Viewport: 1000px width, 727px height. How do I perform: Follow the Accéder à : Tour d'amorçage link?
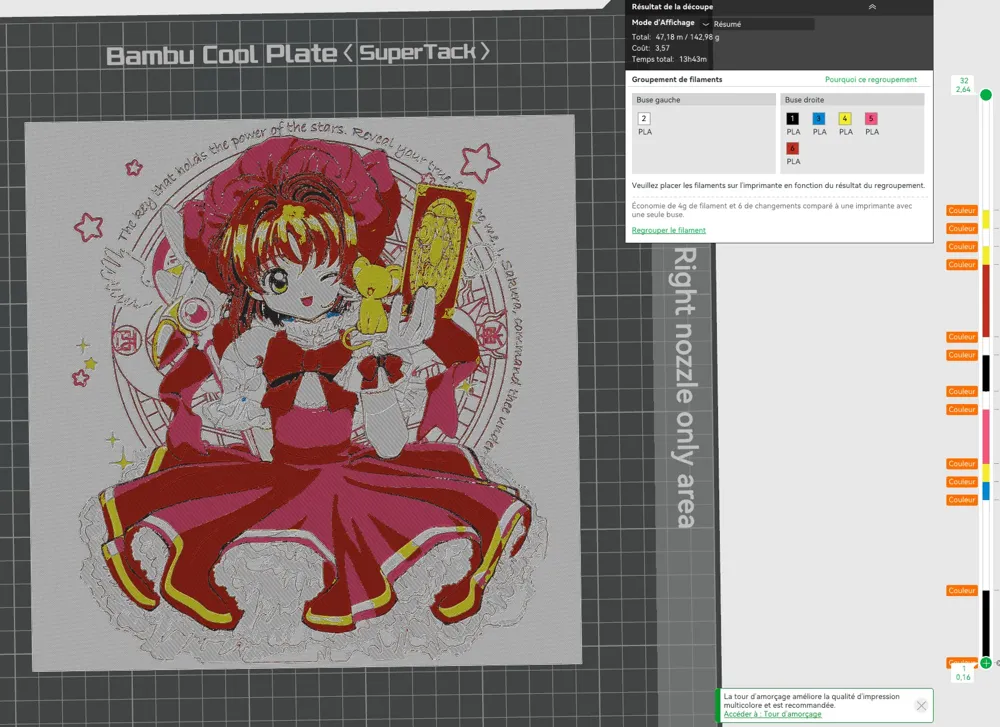(772, 714)
